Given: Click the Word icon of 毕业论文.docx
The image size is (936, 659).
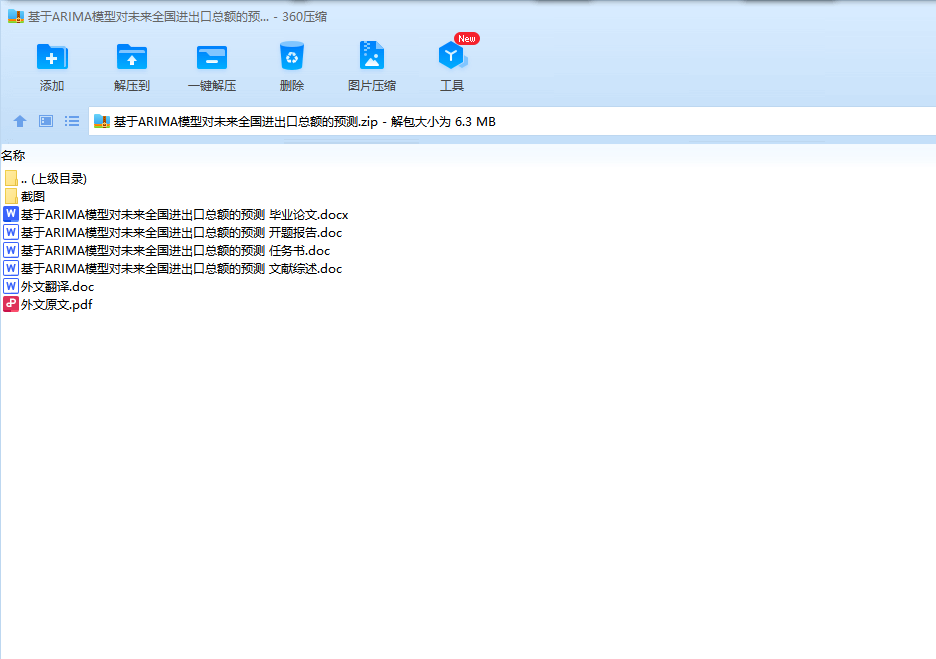Looking at the screenshot, I should 11,214.
